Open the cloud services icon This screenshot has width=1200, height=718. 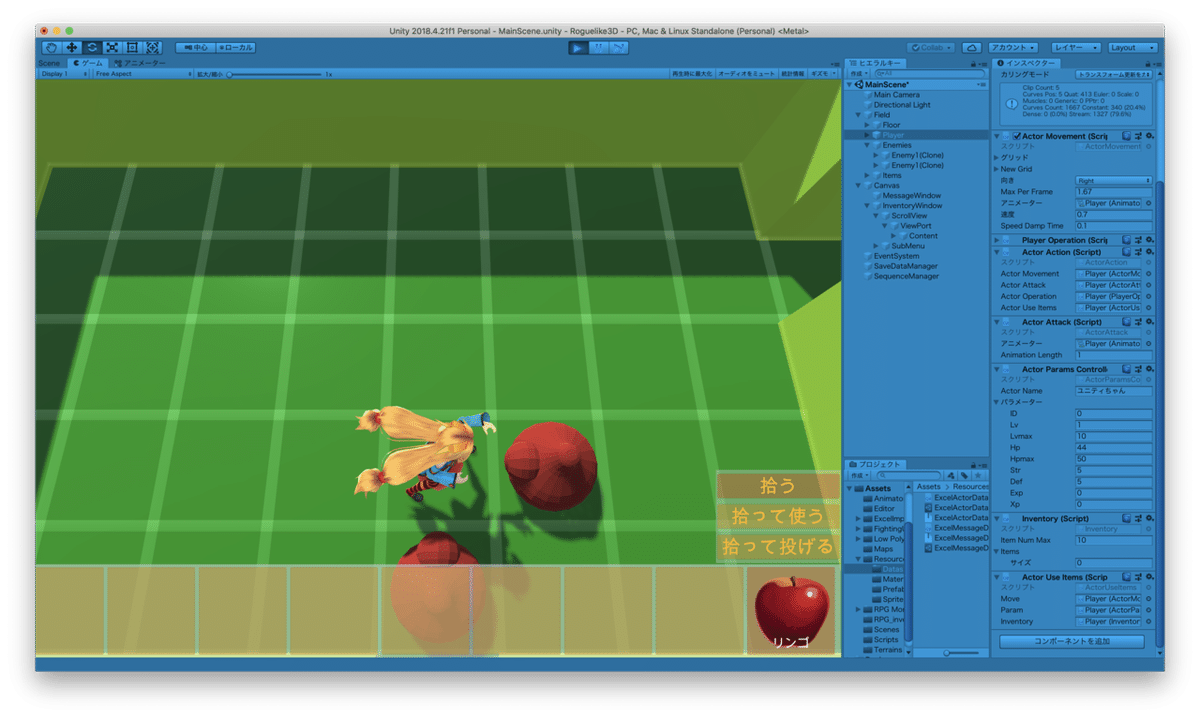(x=971, y=47)
